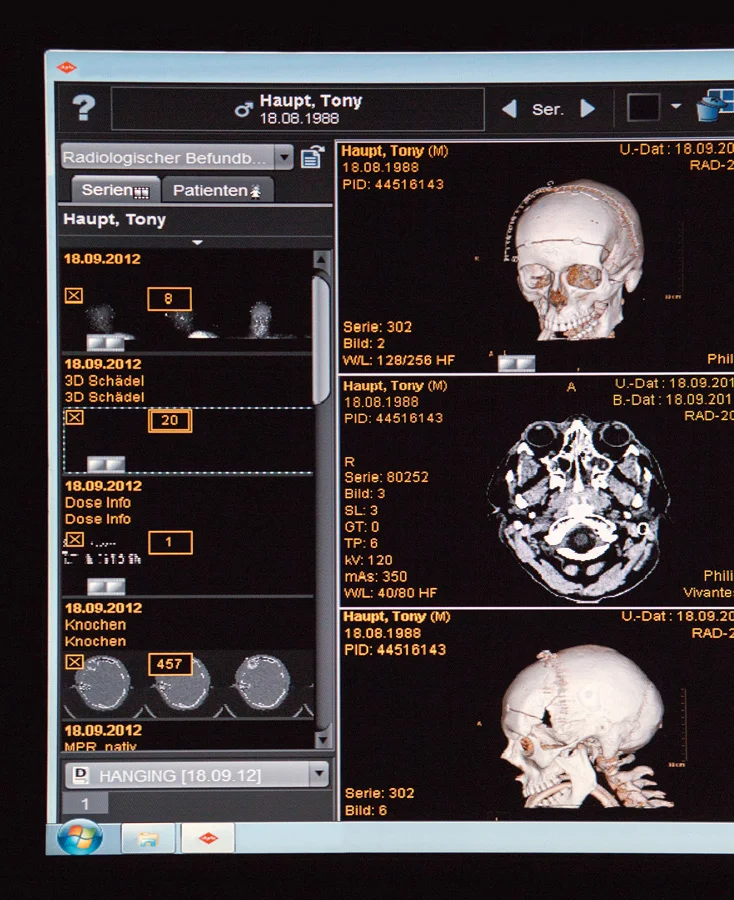Screen dimensions: 734x900
Task: Click 'W/L: 40/80 HF' in CT viewport
Action: [x=390, y=592]
